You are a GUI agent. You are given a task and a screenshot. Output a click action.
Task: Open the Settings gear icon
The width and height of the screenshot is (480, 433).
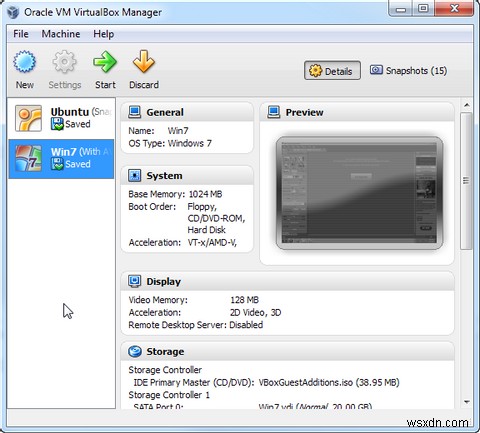point(64,62)
